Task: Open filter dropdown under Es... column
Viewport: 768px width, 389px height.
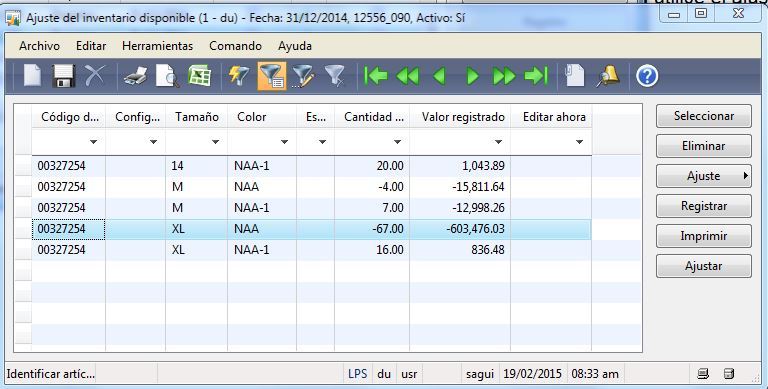Action: coord(322,142)
